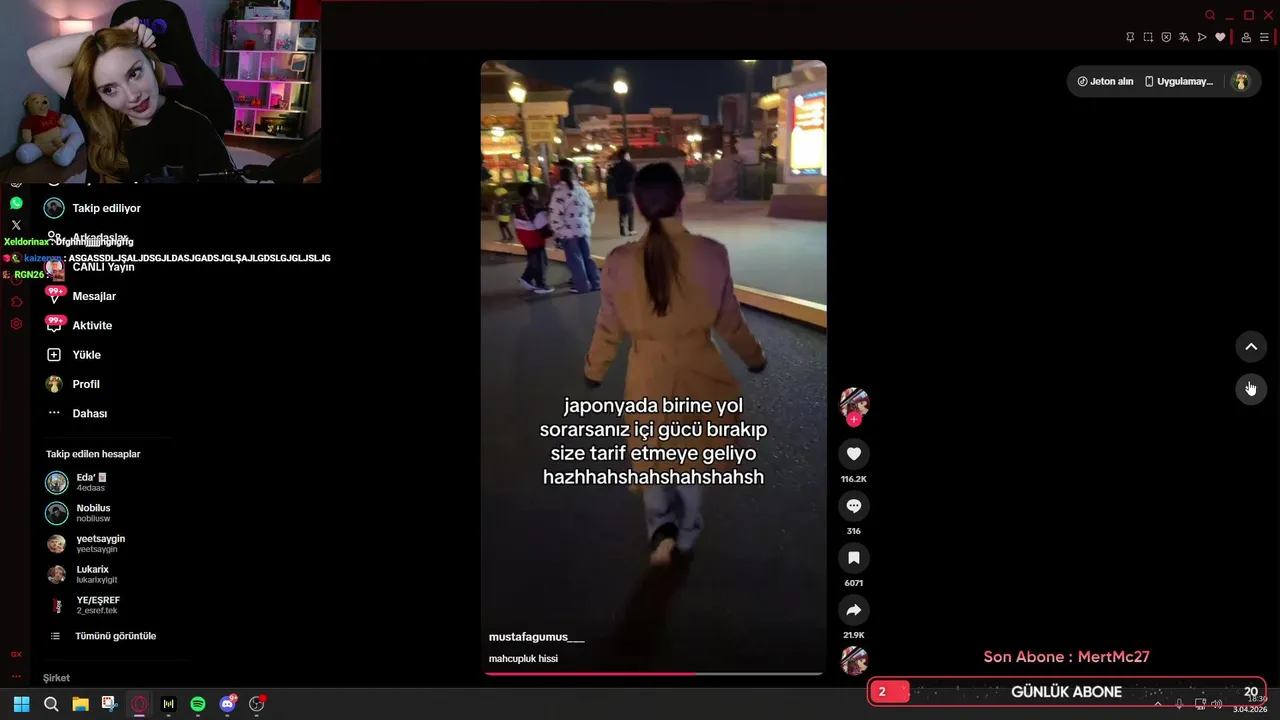
Task: Take a snapshot with the dashed-square icon
Action: (x=1148, y=37)
